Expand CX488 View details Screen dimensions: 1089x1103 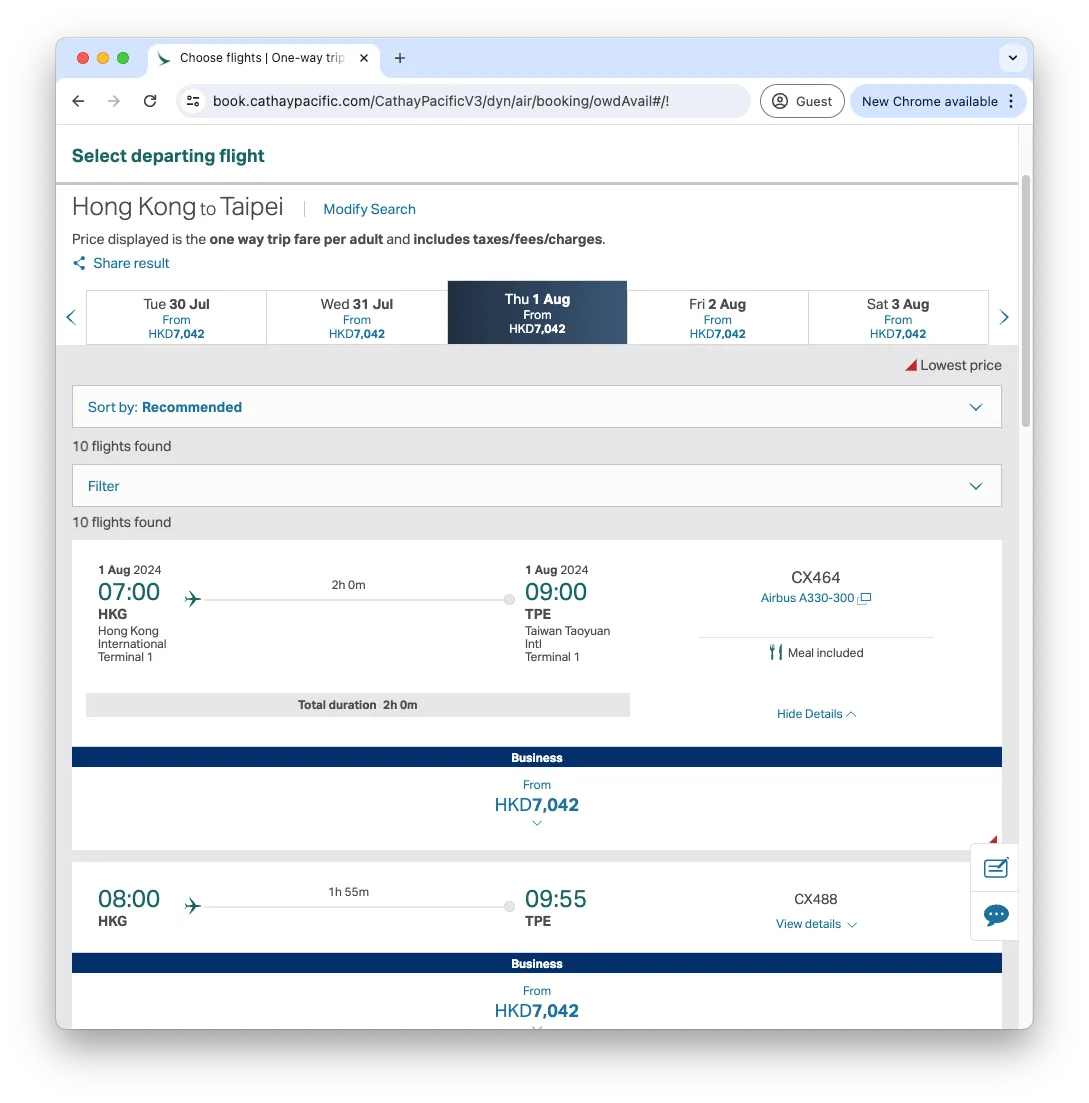click(x=816, y=924)
